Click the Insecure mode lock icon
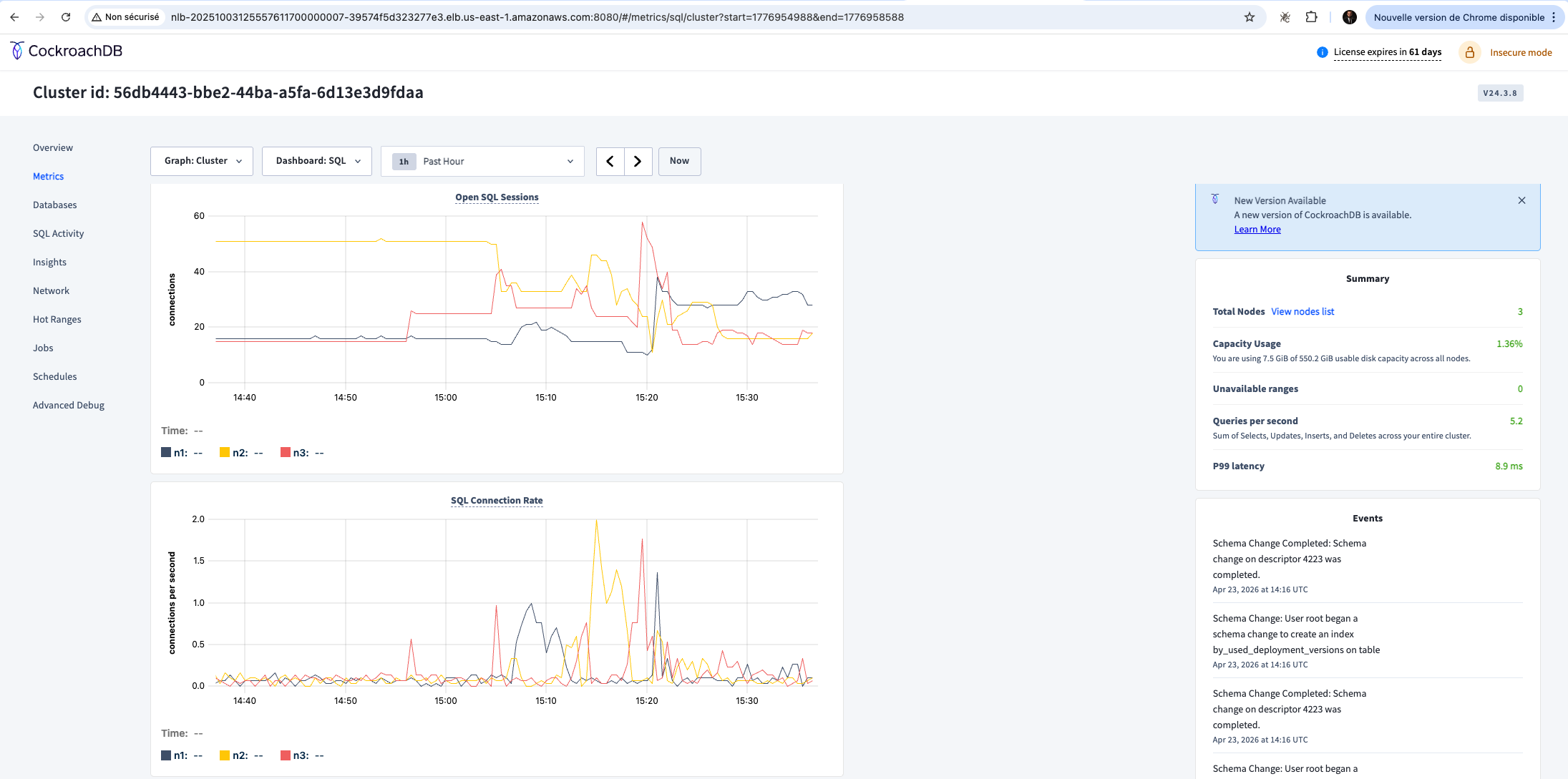The width and height of the screenshot is (1568, 779). [x=1470, y=52]
